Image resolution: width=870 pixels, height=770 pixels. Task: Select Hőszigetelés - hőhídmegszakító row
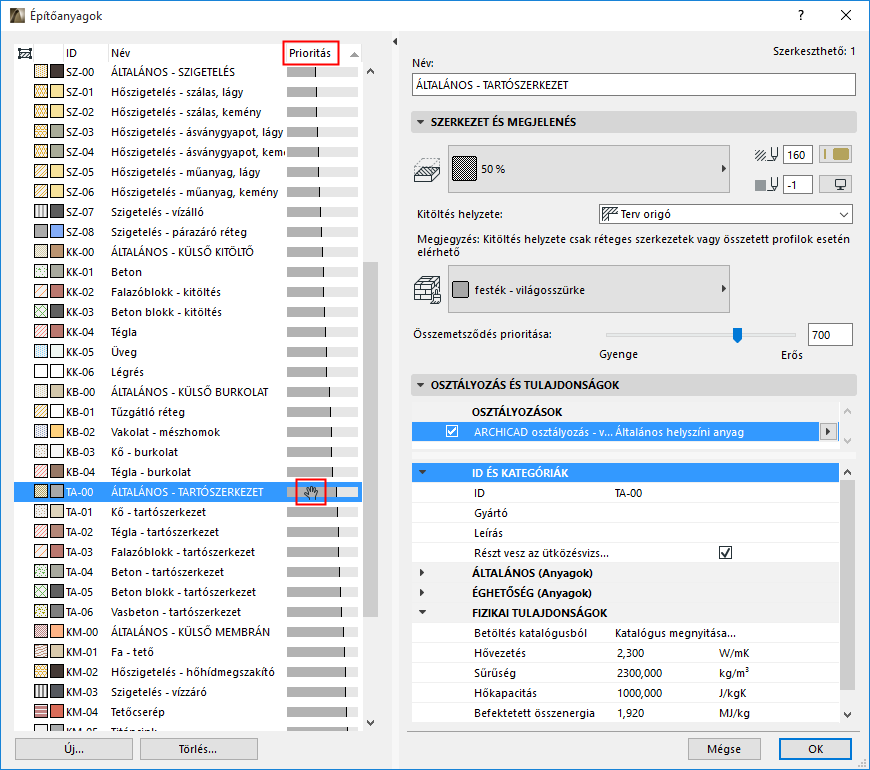(188, 672)
